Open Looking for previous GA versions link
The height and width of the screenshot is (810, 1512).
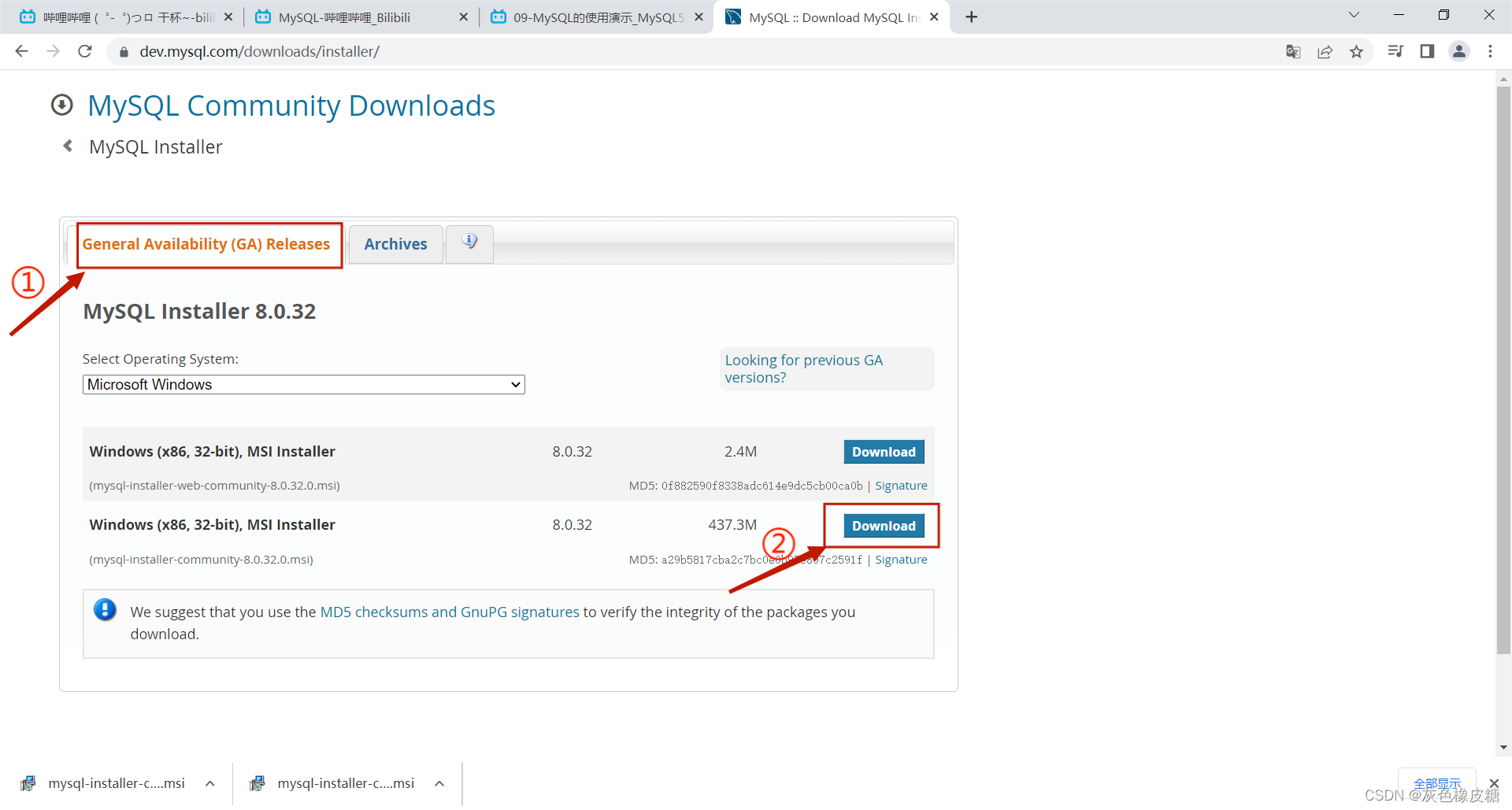(804, 368)
